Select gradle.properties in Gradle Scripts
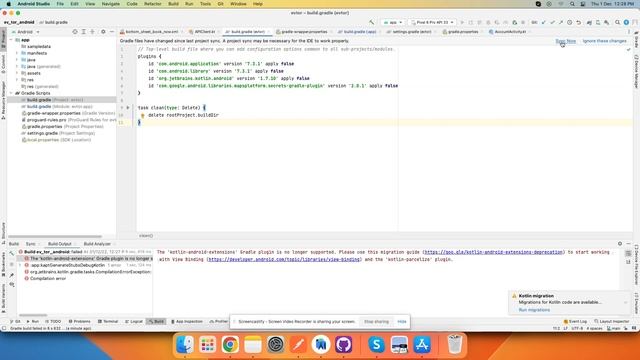The height and width of the screenshot is (360, 640). pos(62,127)
